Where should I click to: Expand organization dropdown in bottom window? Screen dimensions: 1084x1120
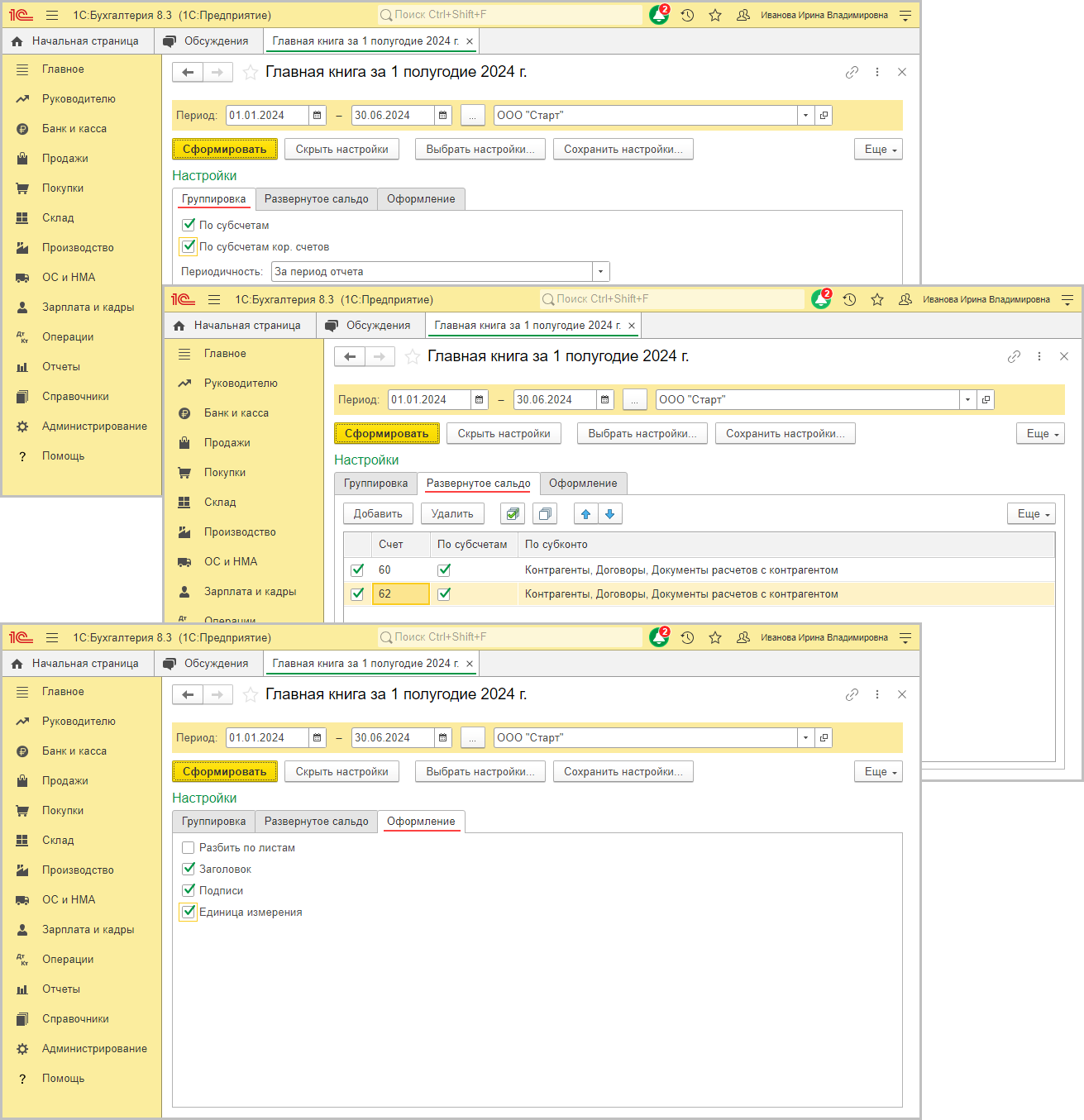(x=805, y=738)
